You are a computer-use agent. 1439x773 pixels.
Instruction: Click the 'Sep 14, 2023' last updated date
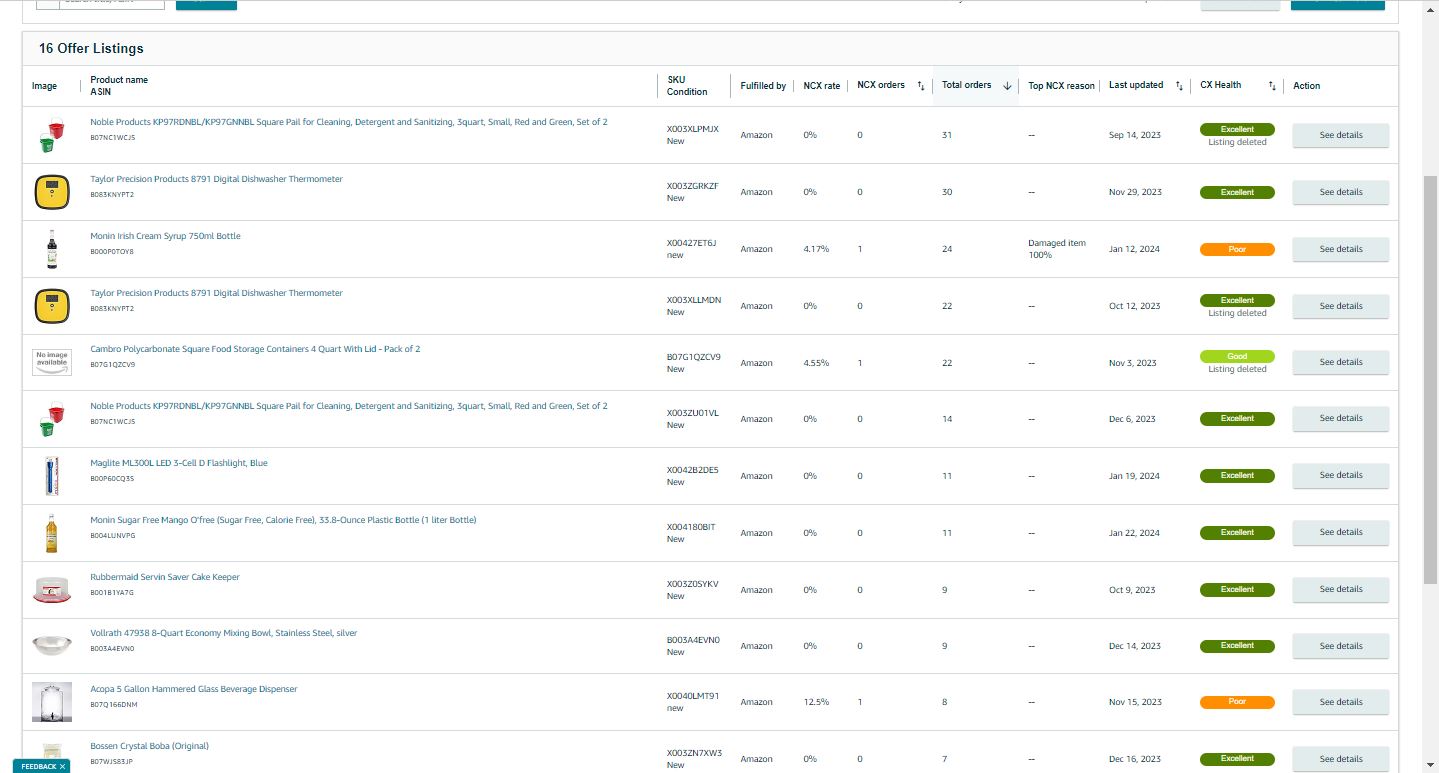[x=1135, y=135]
